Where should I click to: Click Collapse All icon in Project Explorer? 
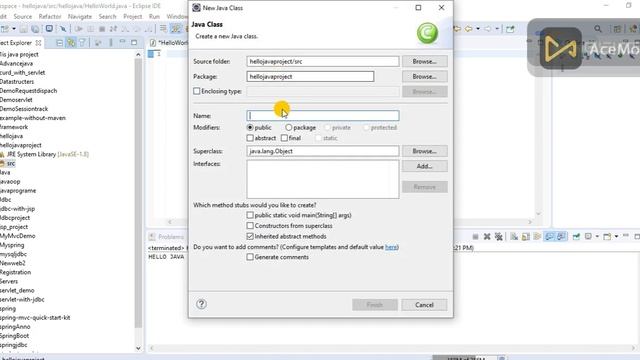pos(60,43)
